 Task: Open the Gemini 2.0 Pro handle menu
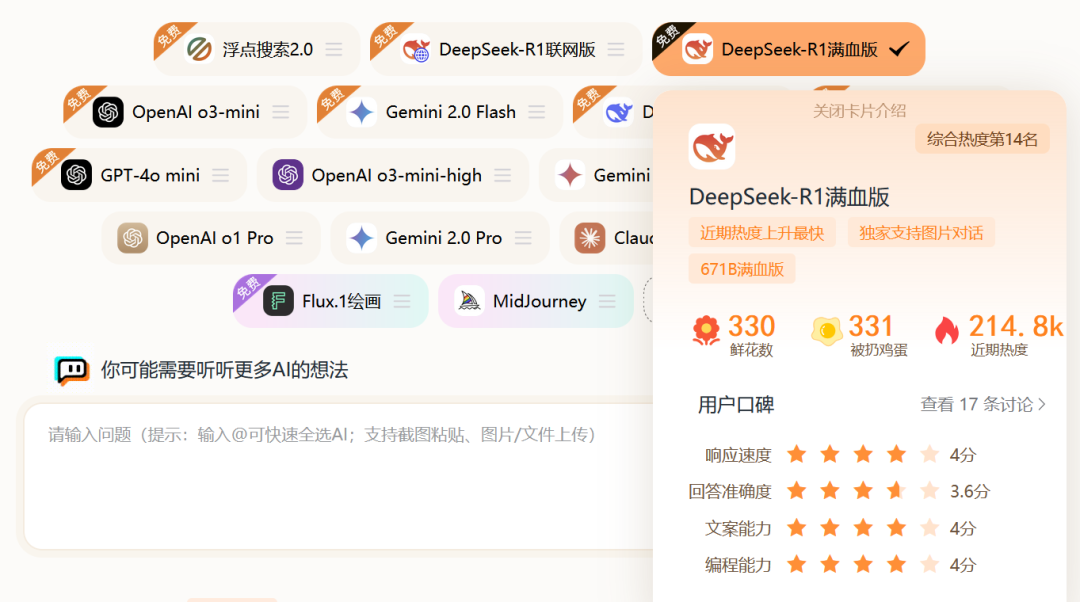[523, 238]
